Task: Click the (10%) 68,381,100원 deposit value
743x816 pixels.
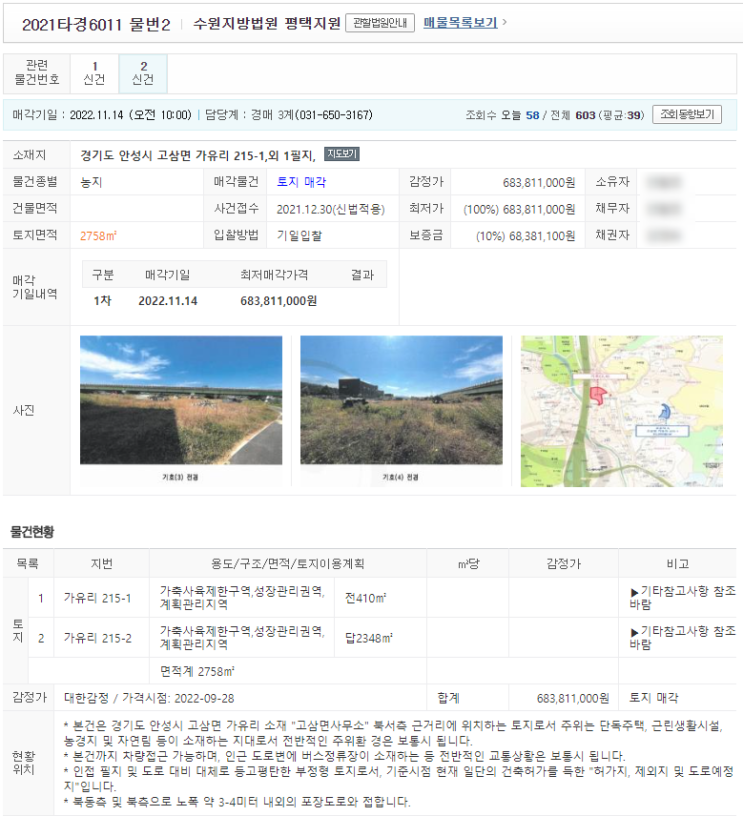Action: coord(526,236)
